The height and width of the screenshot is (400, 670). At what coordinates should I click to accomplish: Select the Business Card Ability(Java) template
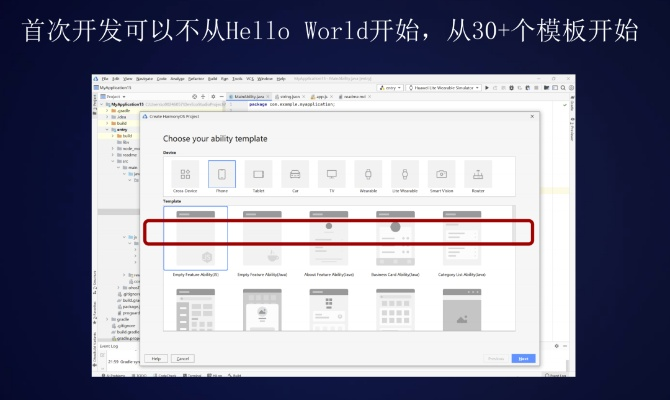click(395, 242)
